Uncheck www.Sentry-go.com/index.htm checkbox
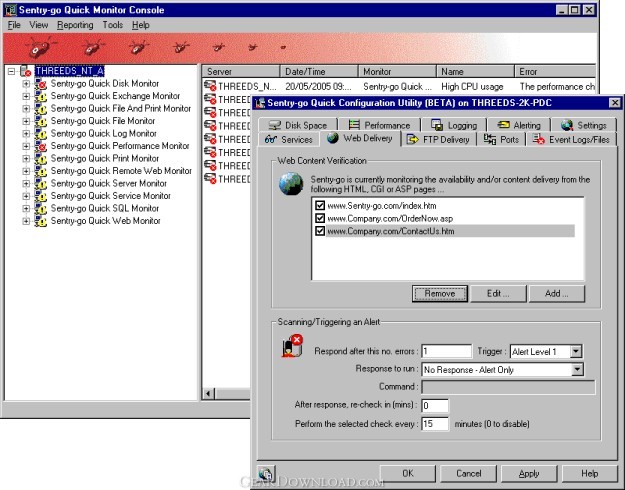Screen dimensions: 625x490 [x=320, y=205]
